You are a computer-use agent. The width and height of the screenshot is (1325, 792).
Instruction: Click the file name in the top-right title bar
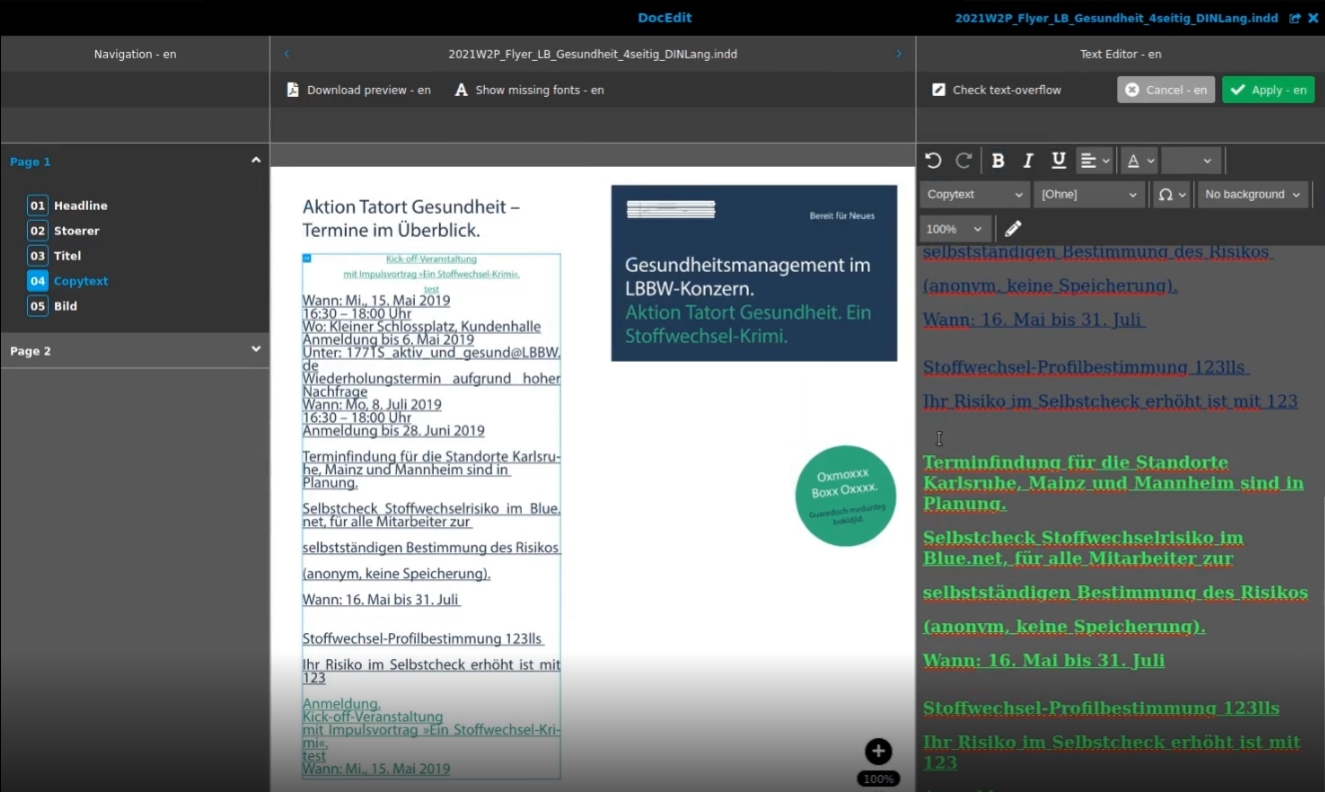click(1116, 18)
